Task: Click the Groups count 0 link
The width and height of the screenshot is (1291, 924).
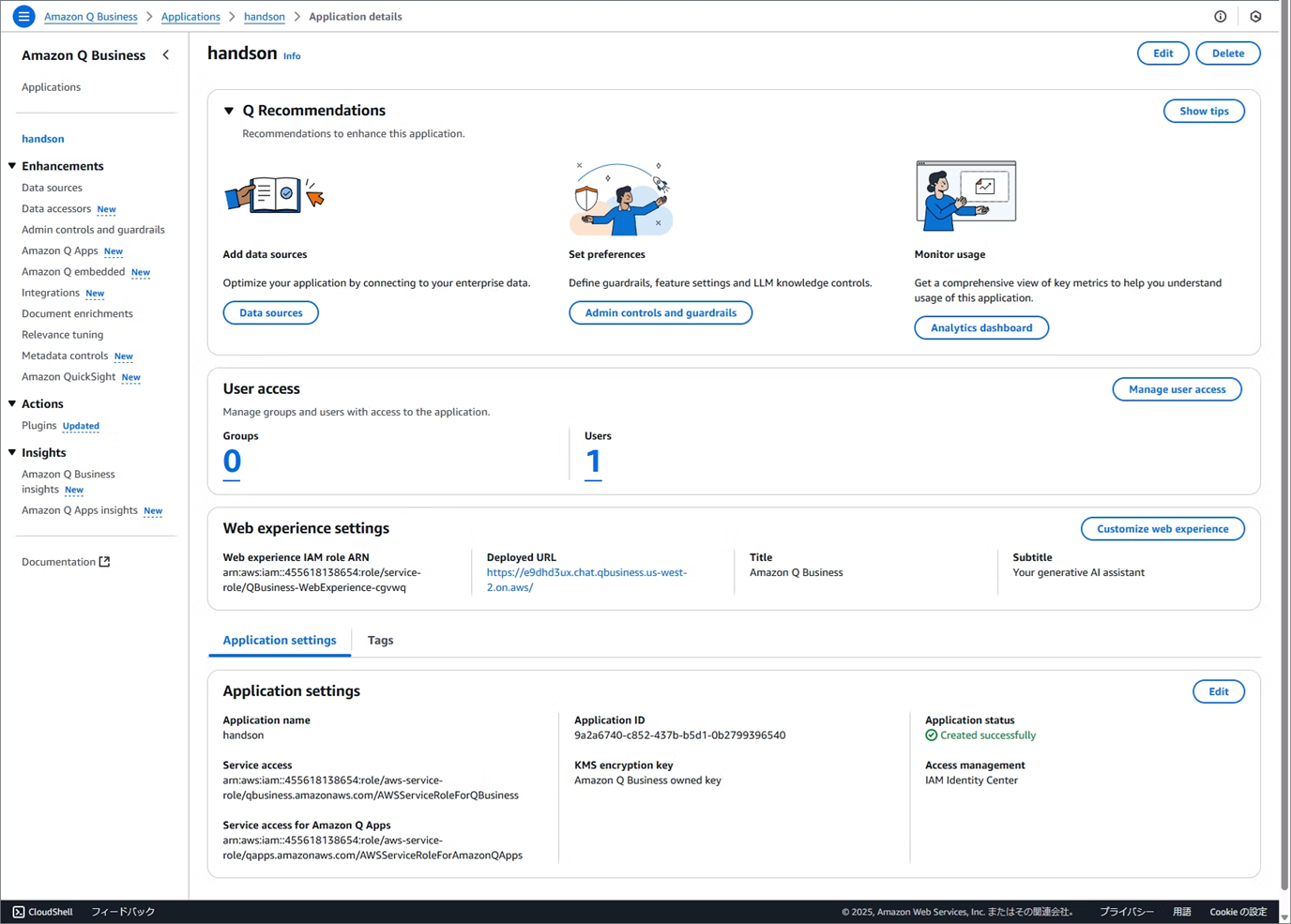Action: 232,462
